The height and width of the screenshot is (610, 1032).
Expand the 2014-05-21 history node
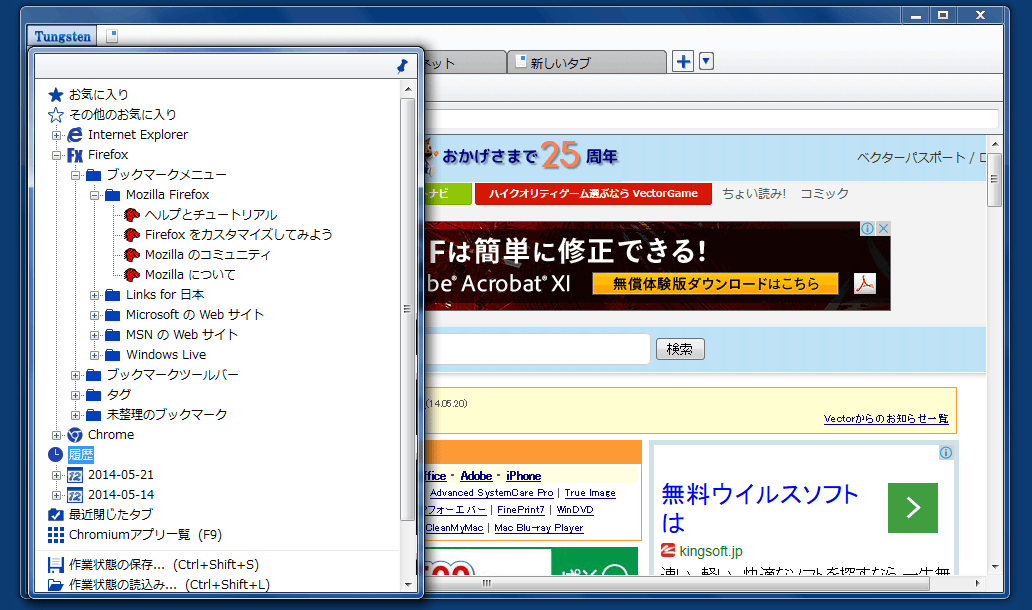point(57,475)
